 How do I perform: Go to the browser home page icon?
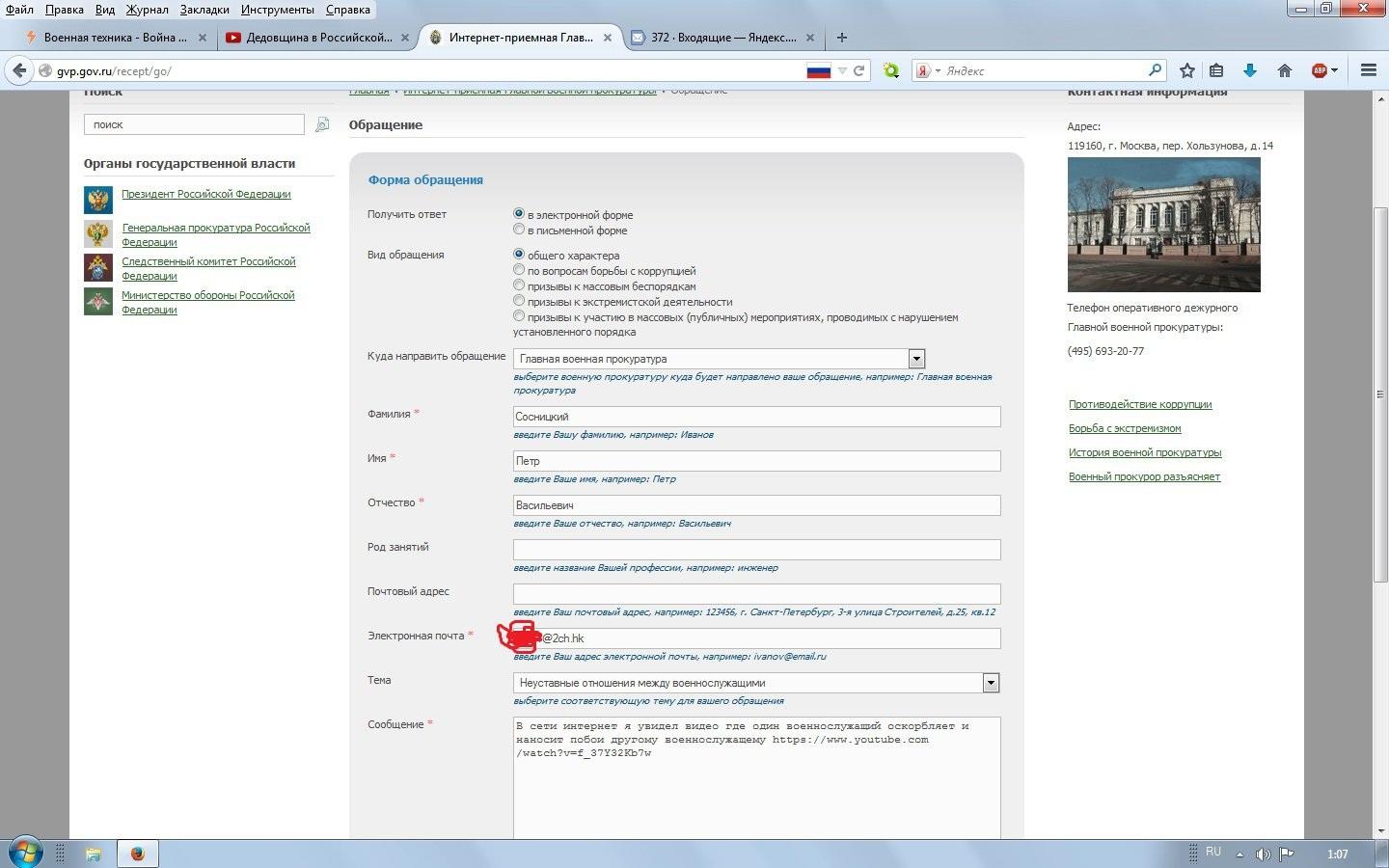click(x=1284, y=70)
